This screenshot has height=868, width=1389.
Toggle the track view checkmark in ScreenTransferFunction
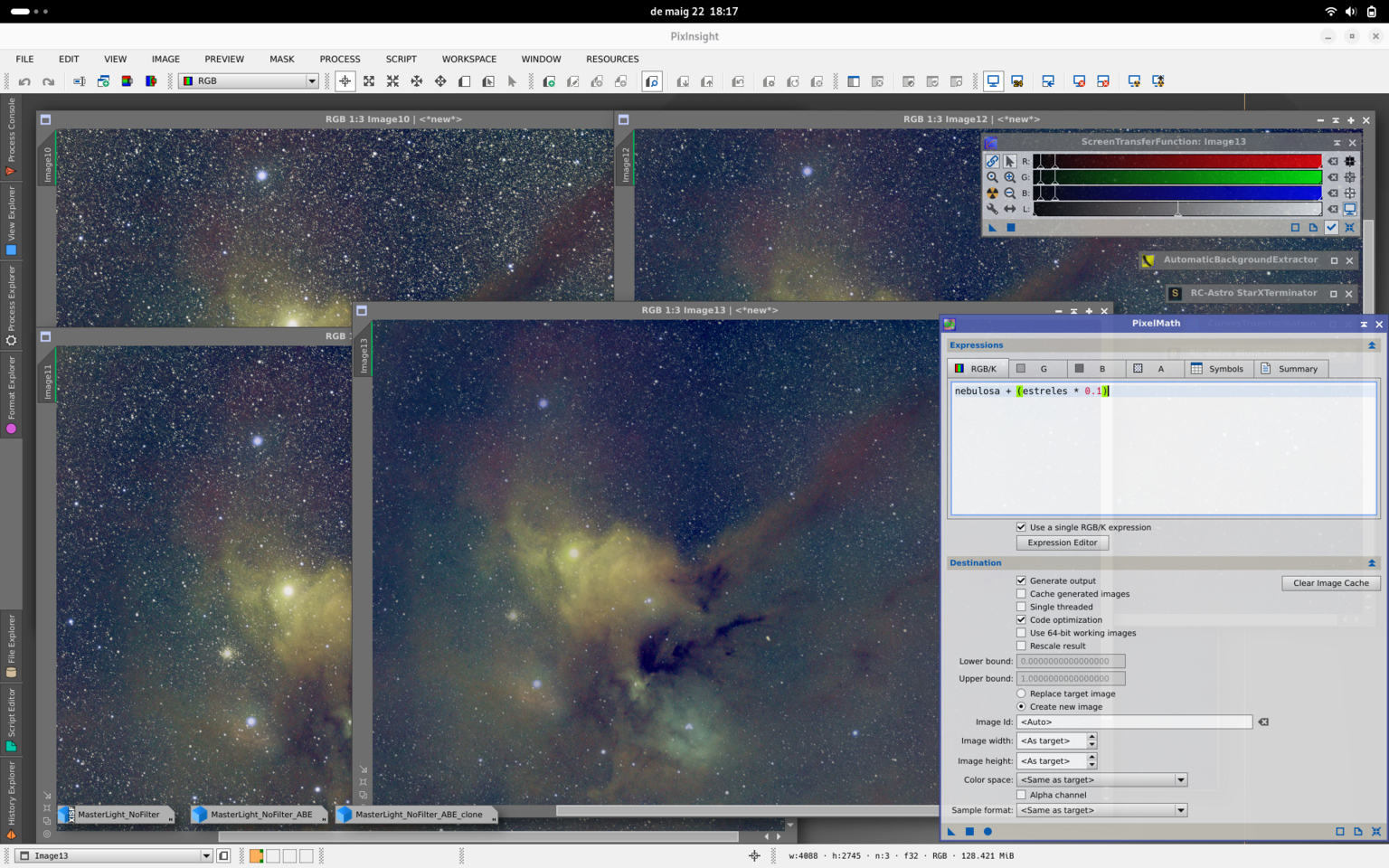(x=1331, y=227)
